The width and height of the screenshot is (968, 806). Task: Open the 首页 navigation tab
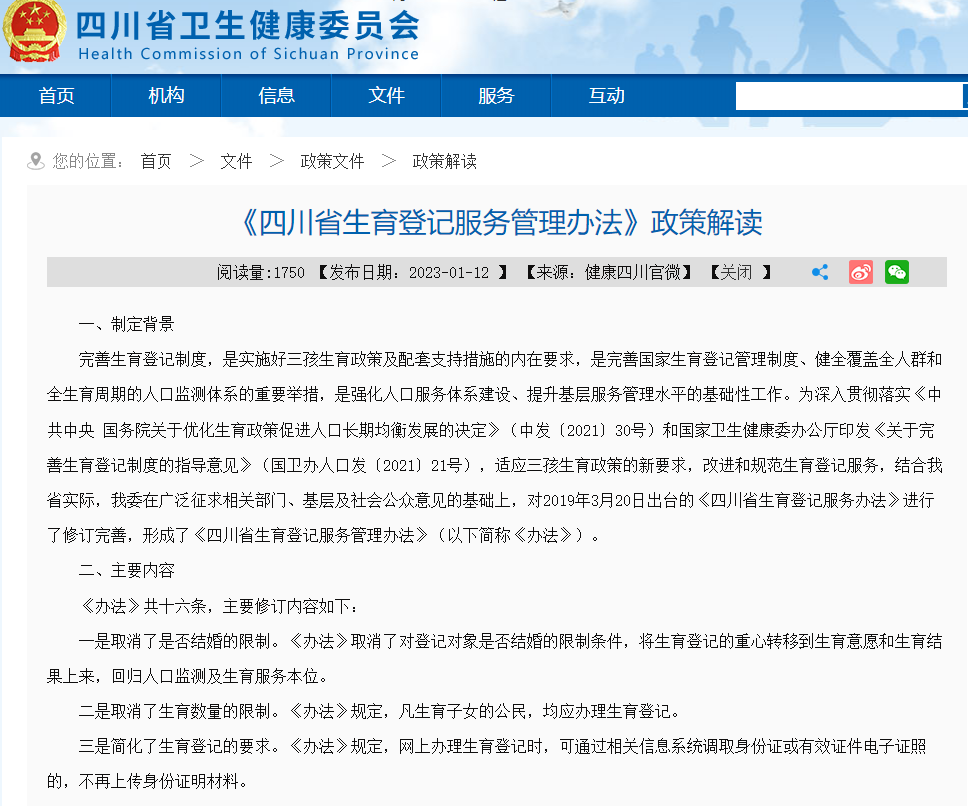click(56, 96)
